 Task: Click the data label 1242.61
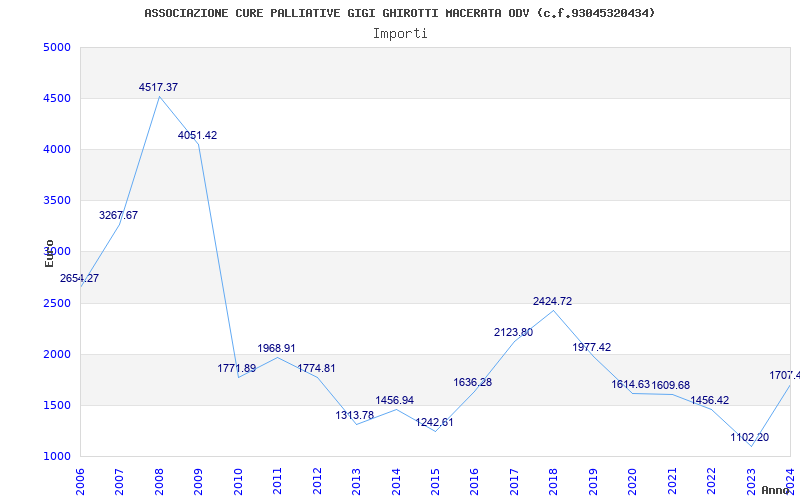tap(434, 422)
